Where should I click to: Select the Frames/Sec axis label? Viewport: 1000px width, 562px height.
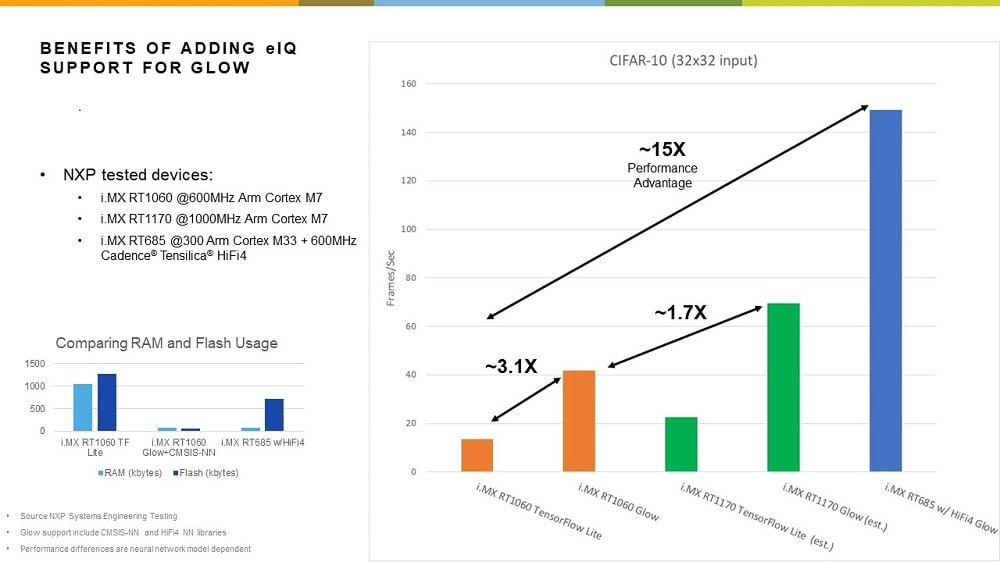pyautogui.click(x=391, y=277)
